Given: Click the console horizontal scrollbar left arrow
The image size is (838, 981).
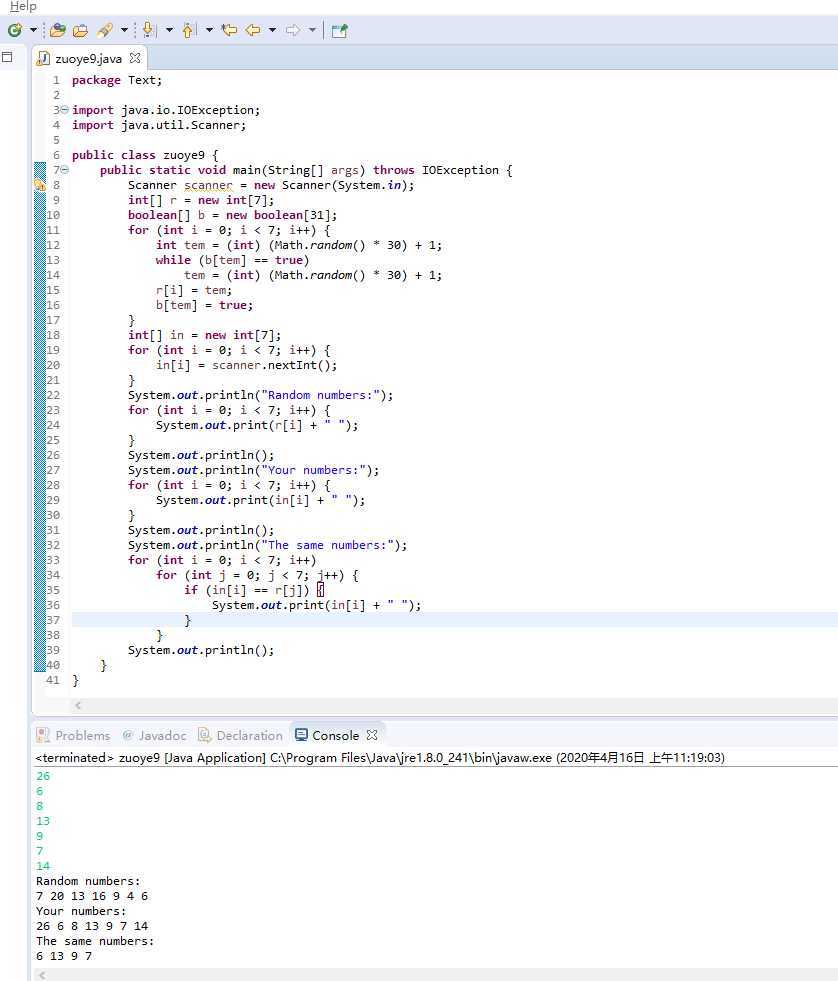Looking at the screenshot, I should coord(42,975).
